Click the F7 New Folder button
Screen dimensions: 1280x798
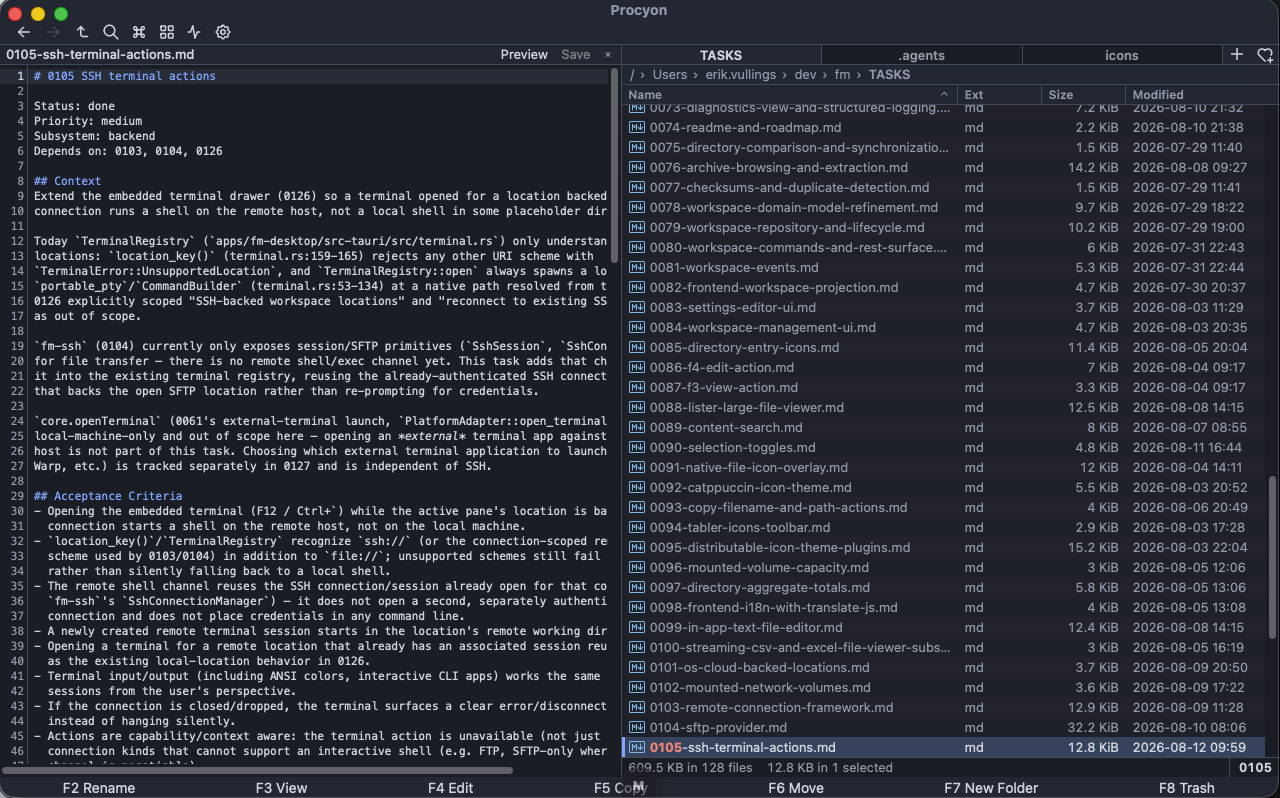pyautogui.click(x=991, y=788)
